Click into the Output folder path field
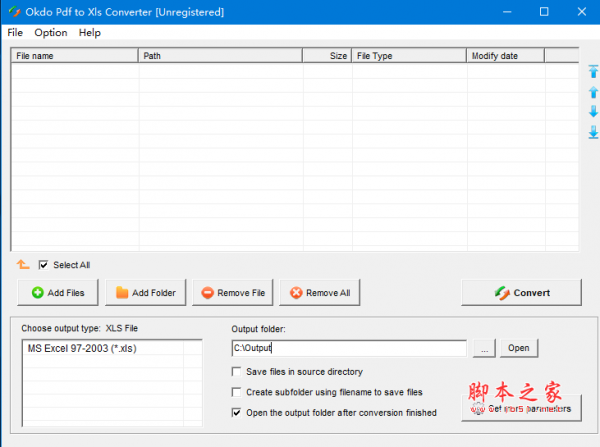The image size is (600, 447). (349, 348)
